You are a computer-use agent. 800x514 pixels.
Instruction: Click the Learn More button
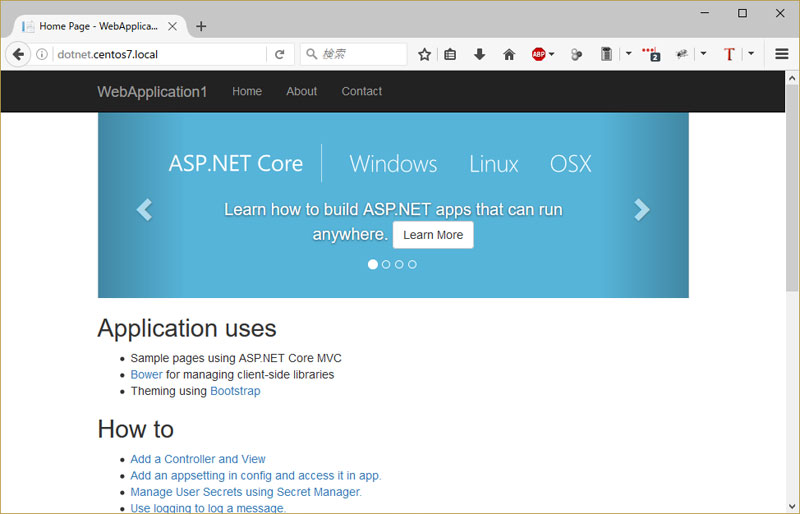click(x=433, y=235)
